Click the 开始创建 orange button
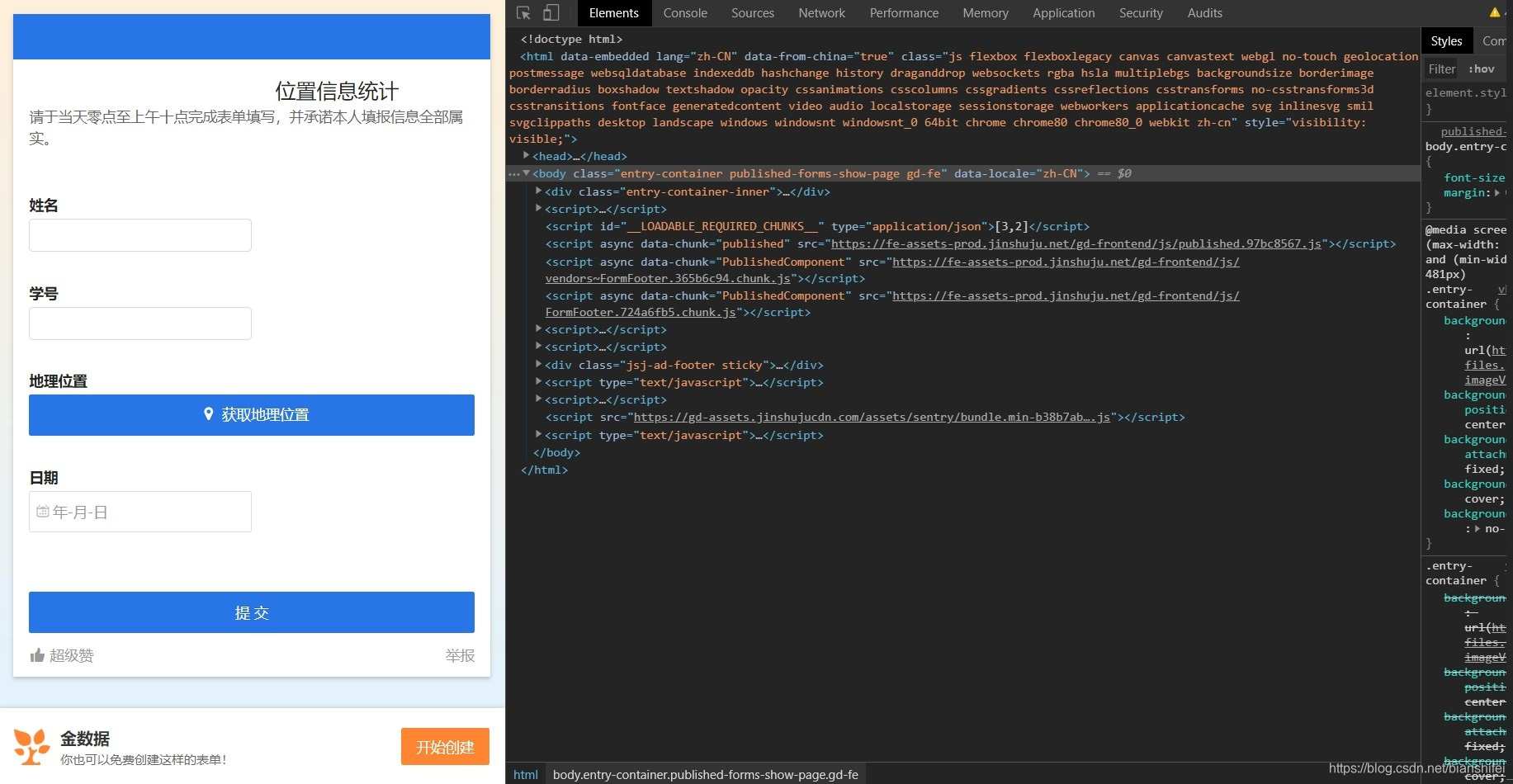This screenshot has width=1513, height=784. pyautogui.click(x=445, y=747)
